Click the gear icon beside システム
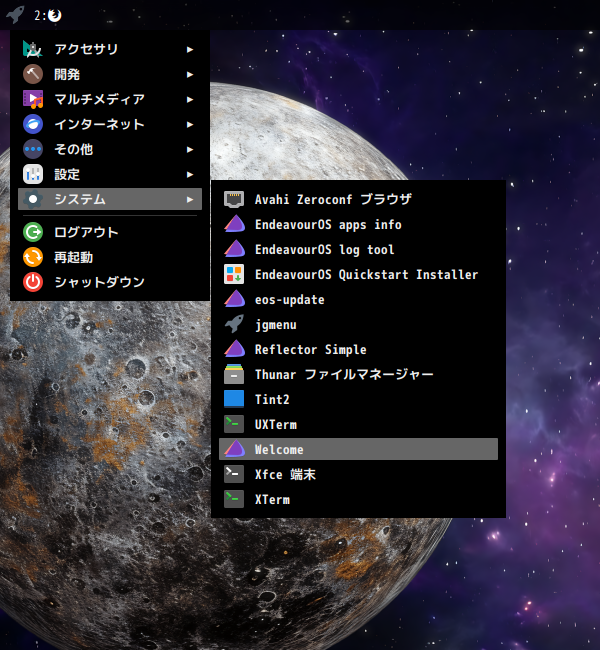600x650 pixels. pos(33,199)
